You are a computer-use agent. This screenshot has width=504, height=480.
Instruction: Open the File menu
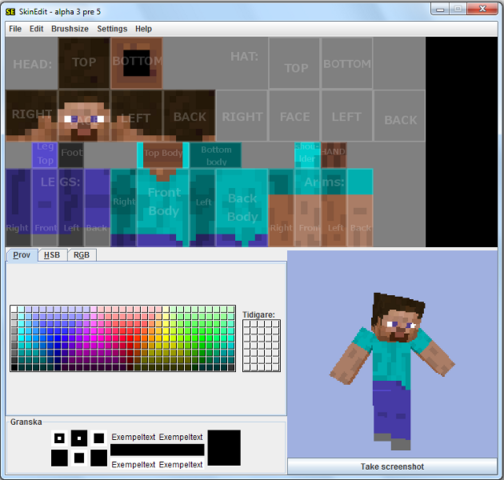(15, 29)
